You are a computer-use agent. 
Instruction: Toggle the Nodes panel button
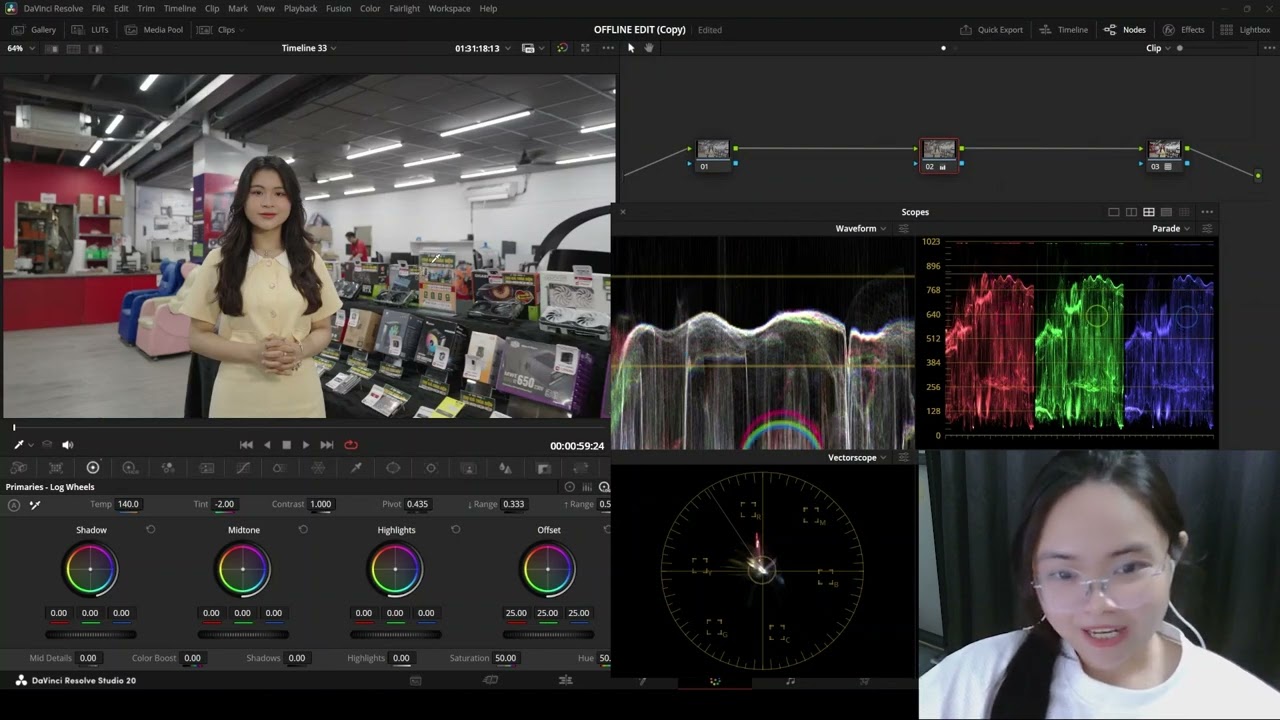point(1125,30)
